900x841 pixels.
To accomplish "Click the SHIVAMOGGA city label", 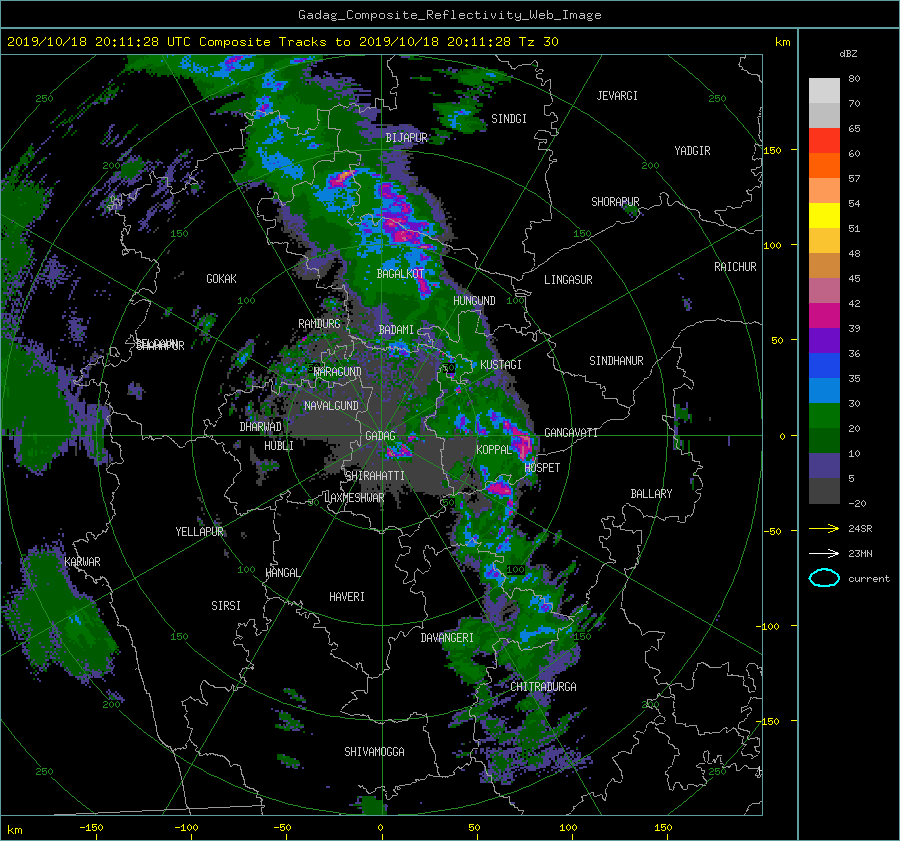I will [374, 751].
